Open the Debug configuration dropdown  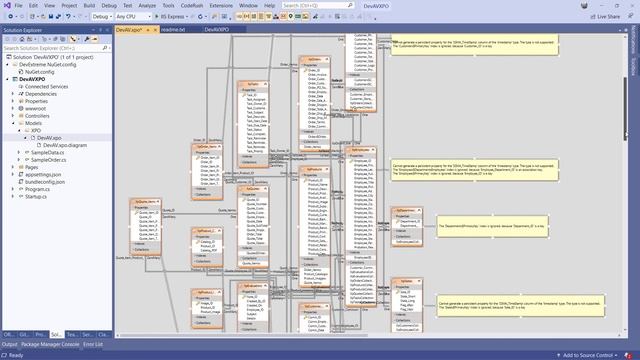pyautogui.click(x=102, y=17)
